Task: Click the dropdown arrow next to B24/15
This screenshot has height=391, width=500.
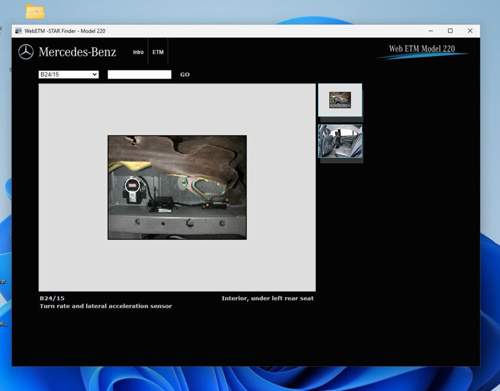Action: (x=95, y=74)
